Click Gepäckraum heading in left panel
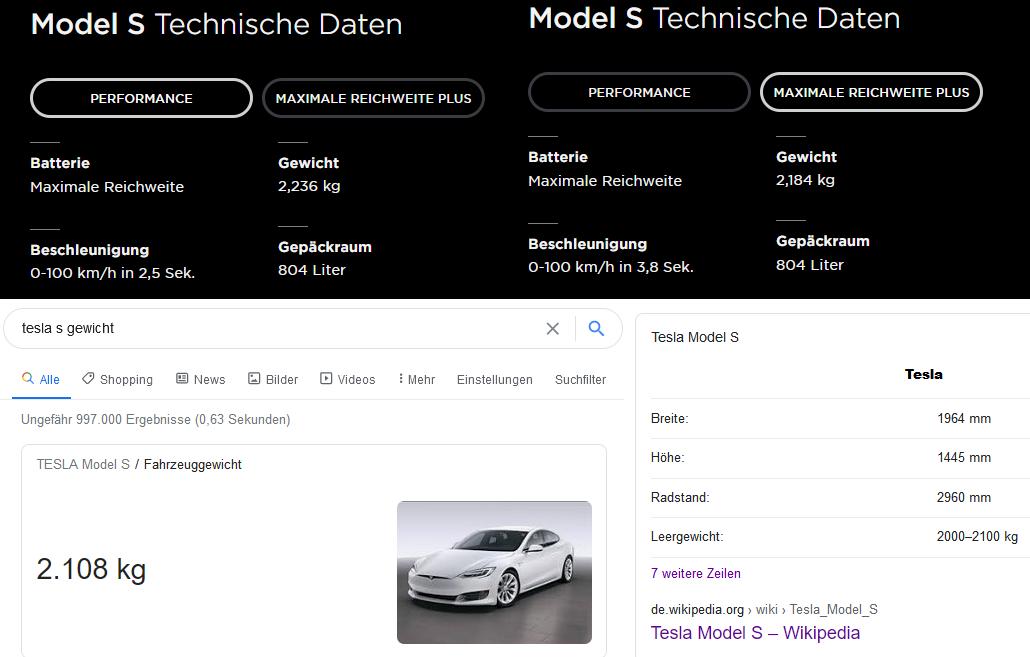This screenshot has width=1030, height=657. [x=325, y=247]
